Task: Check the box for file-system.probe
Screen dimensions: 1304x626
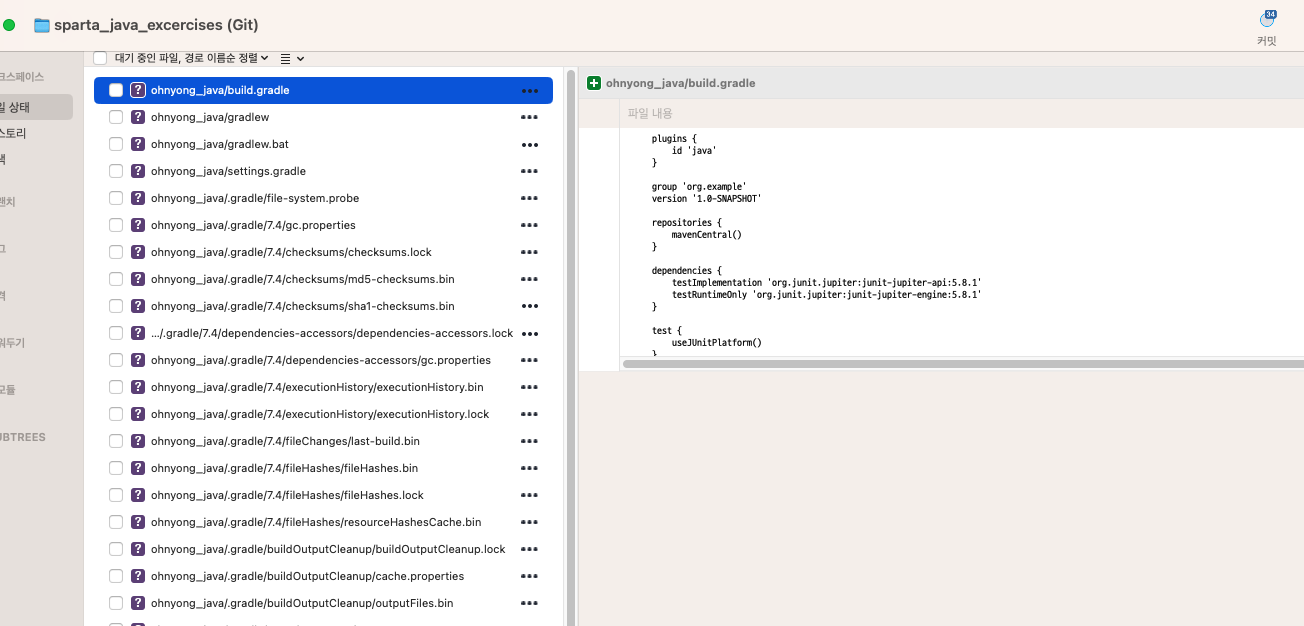Action: tap(116, 198)
